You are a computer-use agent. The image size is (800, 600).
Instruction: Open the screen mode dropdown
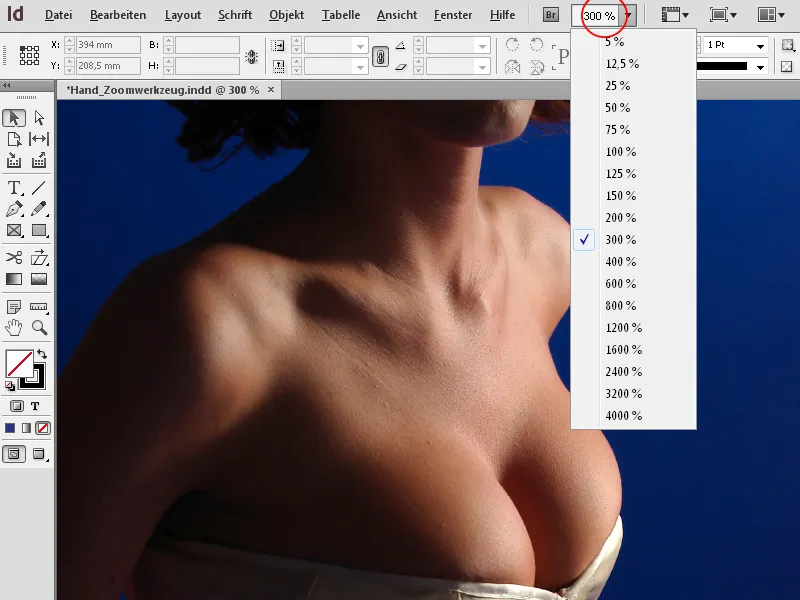point(723,15)
